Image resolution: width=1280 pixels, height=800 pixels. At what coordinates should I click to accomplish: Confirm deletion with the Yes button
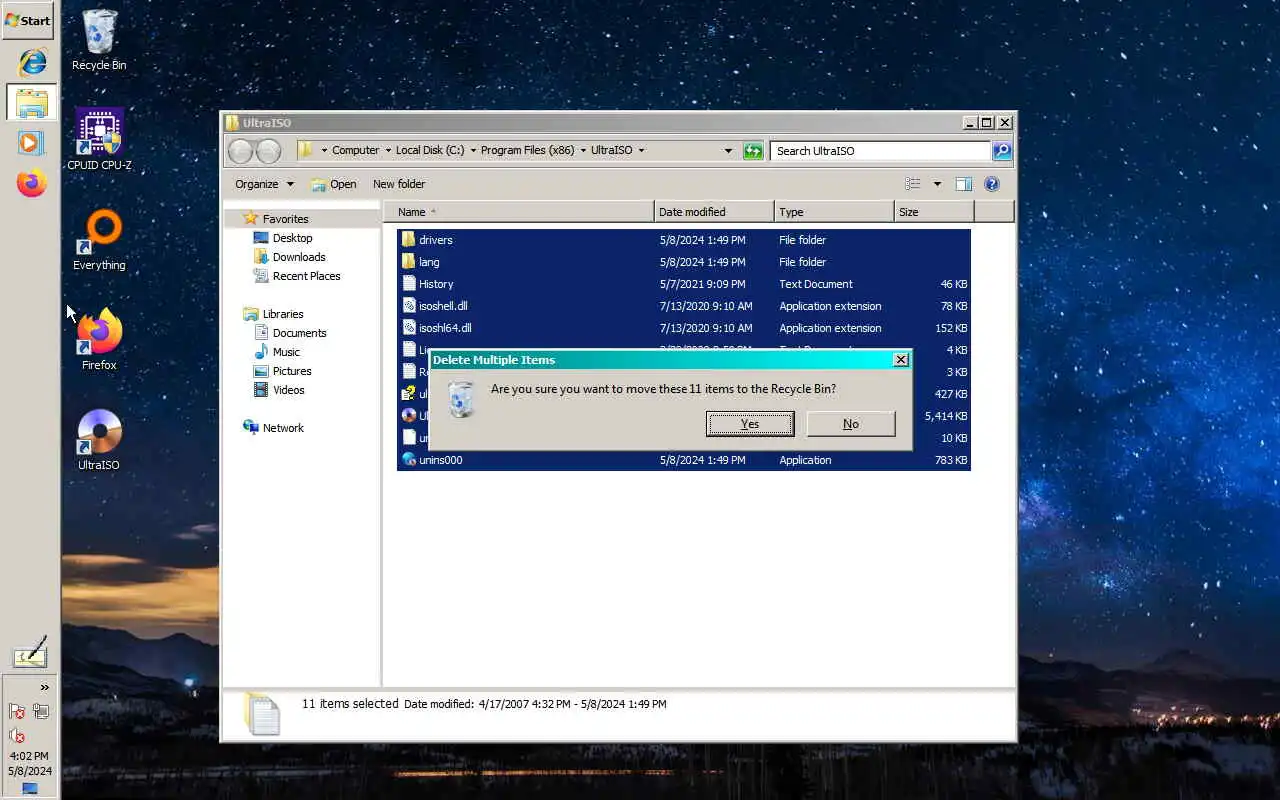coord(750,424)
